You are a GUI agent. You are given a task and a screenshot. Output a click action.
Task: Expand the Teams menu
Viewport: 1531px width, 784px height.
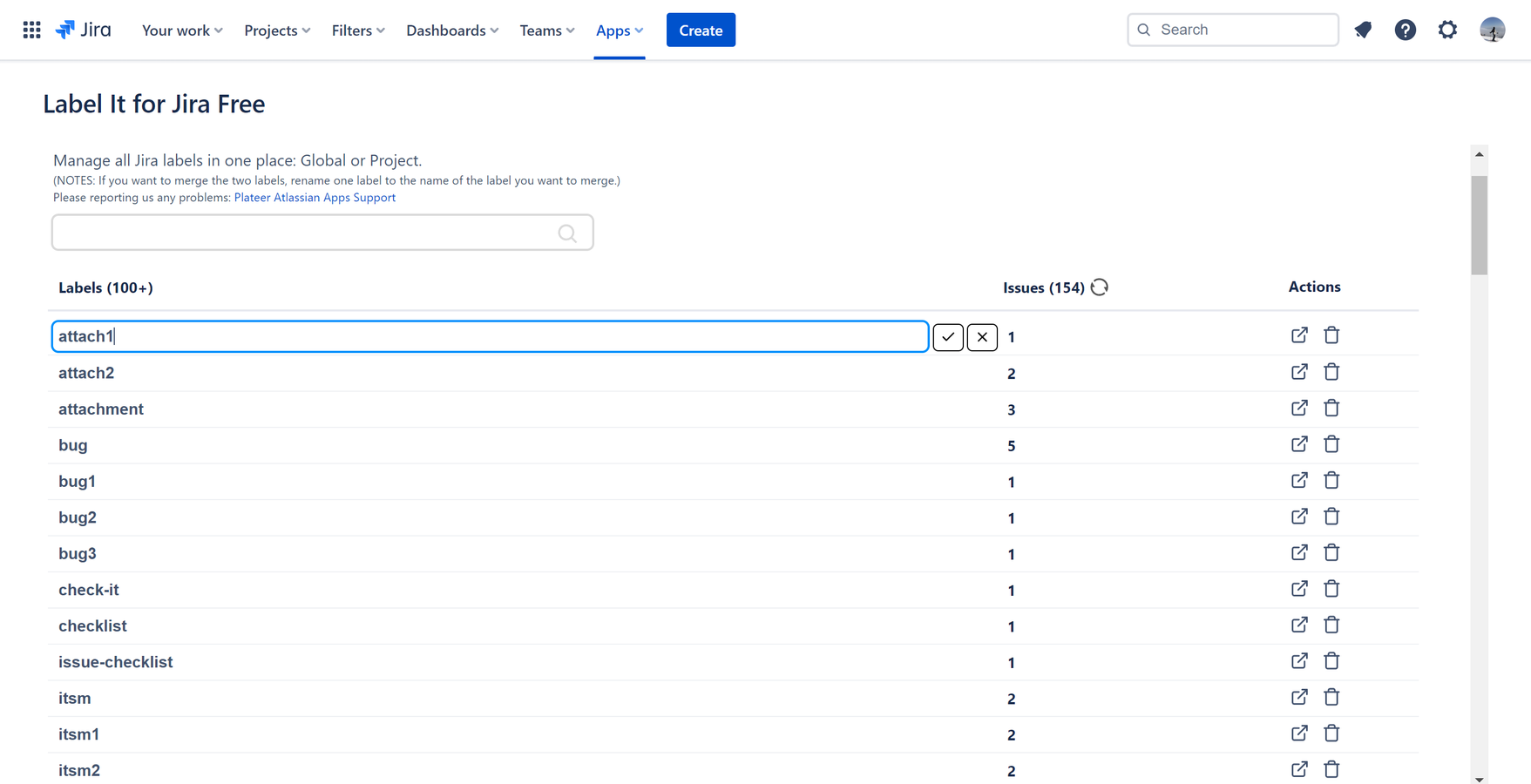[547, 30]
